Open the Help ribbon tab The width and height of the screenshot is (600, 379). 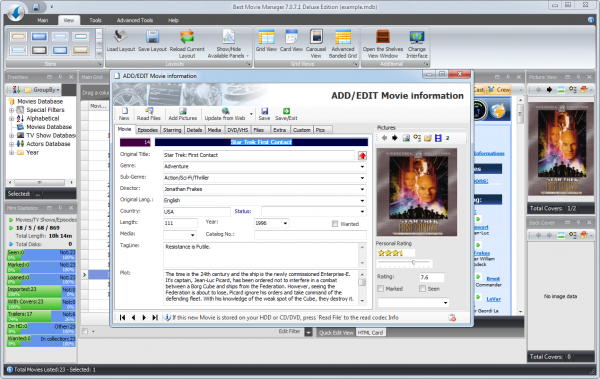pos(173,20)
